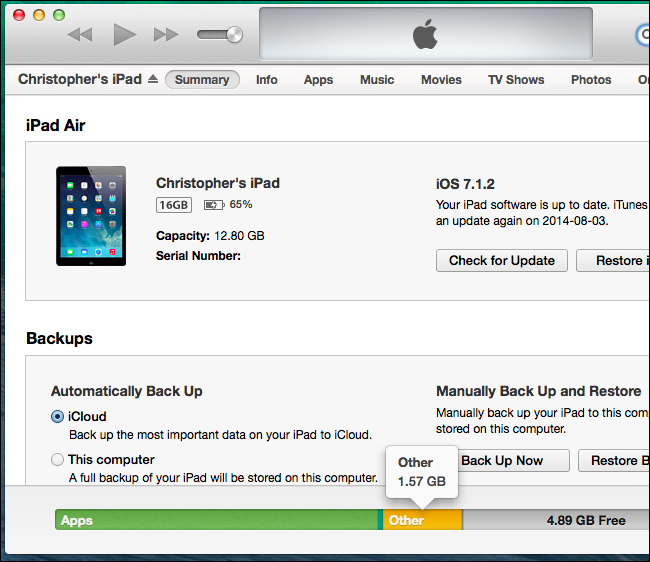The height and width of the screenshot is (562, 650).
Task: Click the 16GB capacity badge
Action: [x=174, y=205]
